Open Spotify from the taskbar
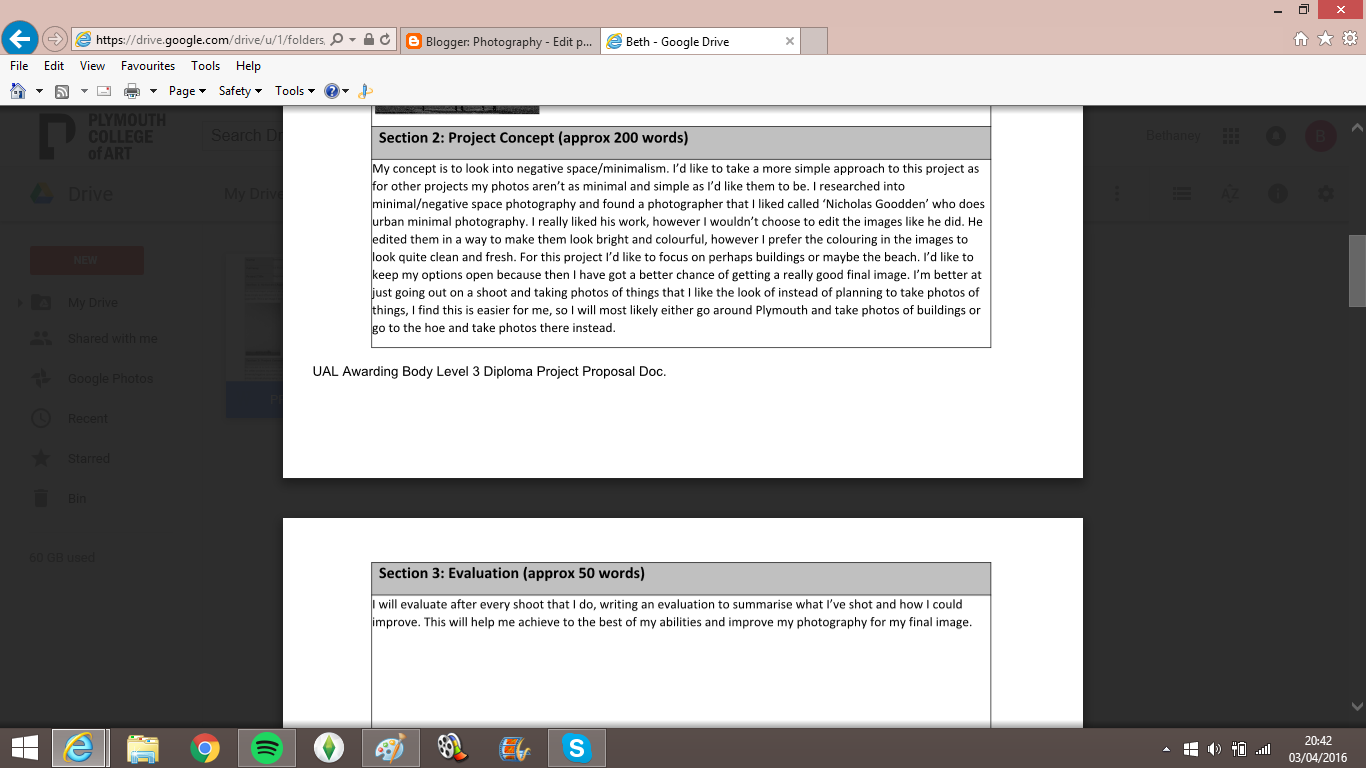This screenshot has width=1366, height=768. click(x=266, y=748)
